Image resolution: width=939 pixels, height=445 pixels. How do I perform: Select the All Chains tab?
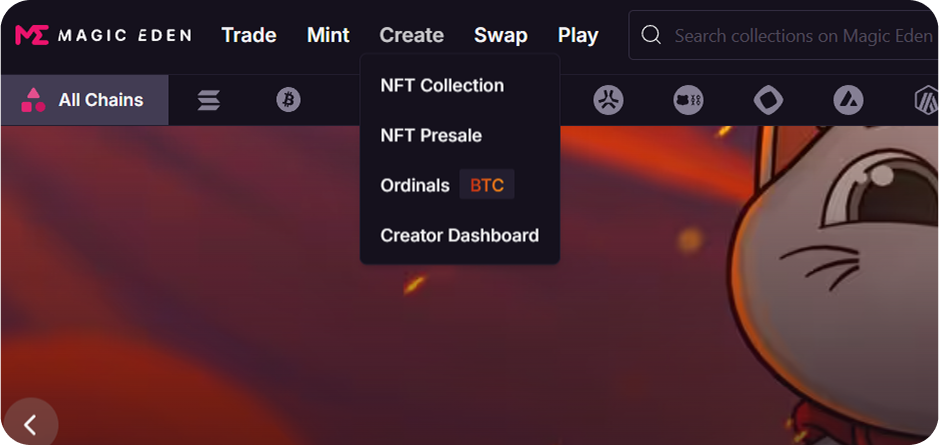click(x=84, y=100)
